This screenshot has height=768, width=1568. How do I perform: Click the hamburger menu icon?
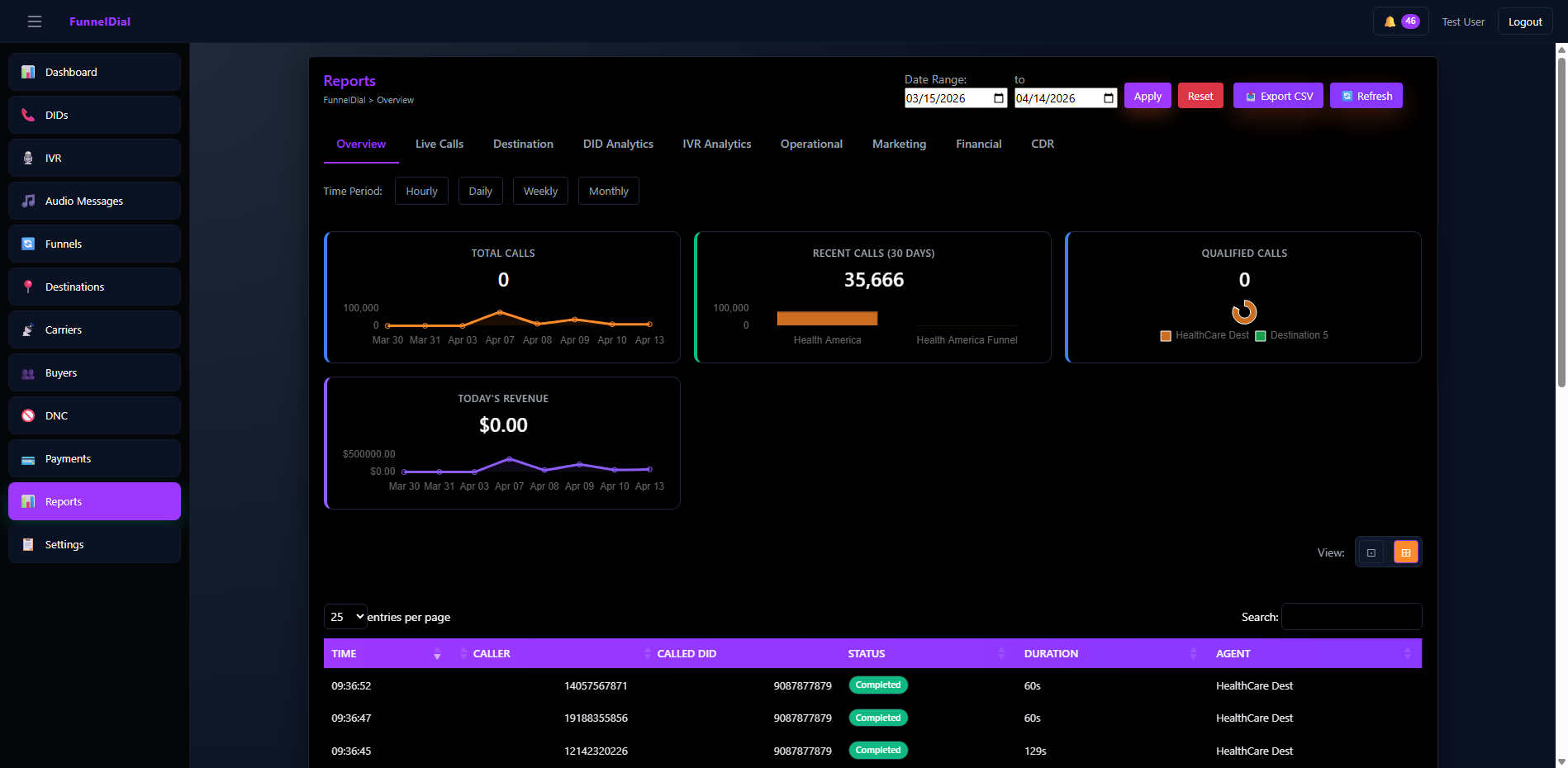click(x=35, y=21)
